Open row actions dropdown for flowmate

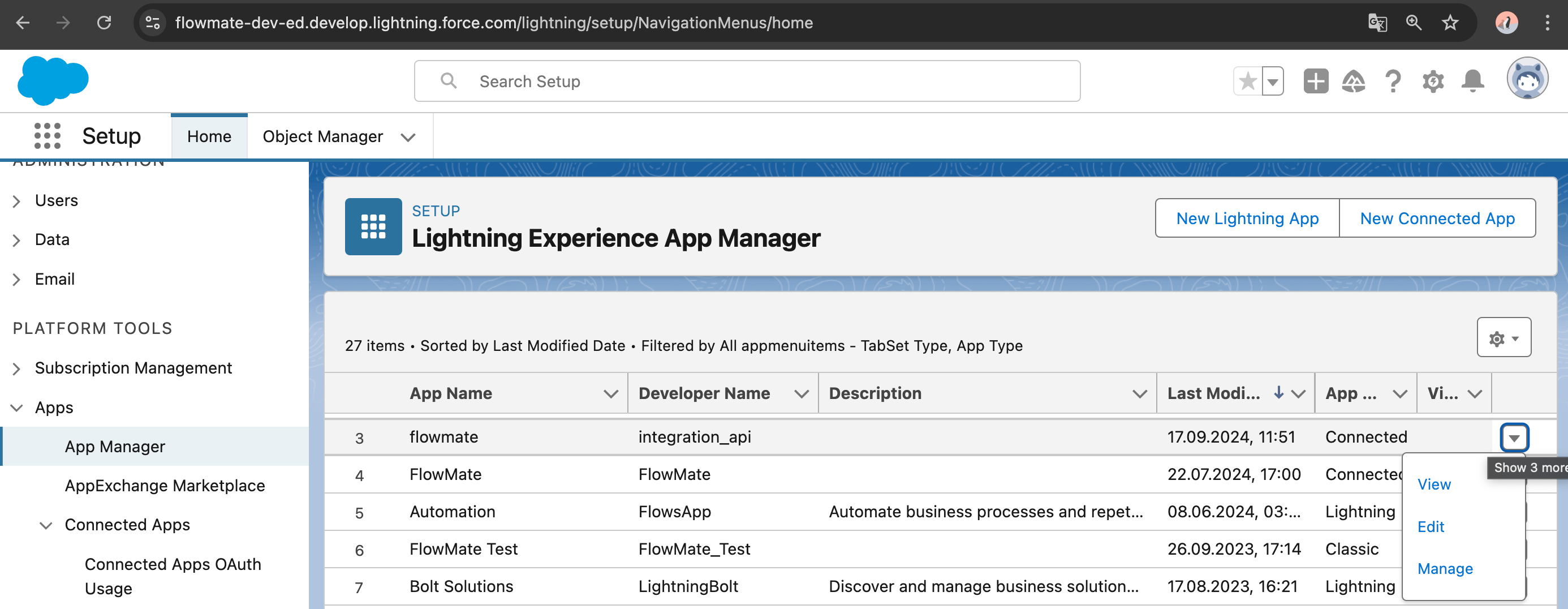[1514, 438]
